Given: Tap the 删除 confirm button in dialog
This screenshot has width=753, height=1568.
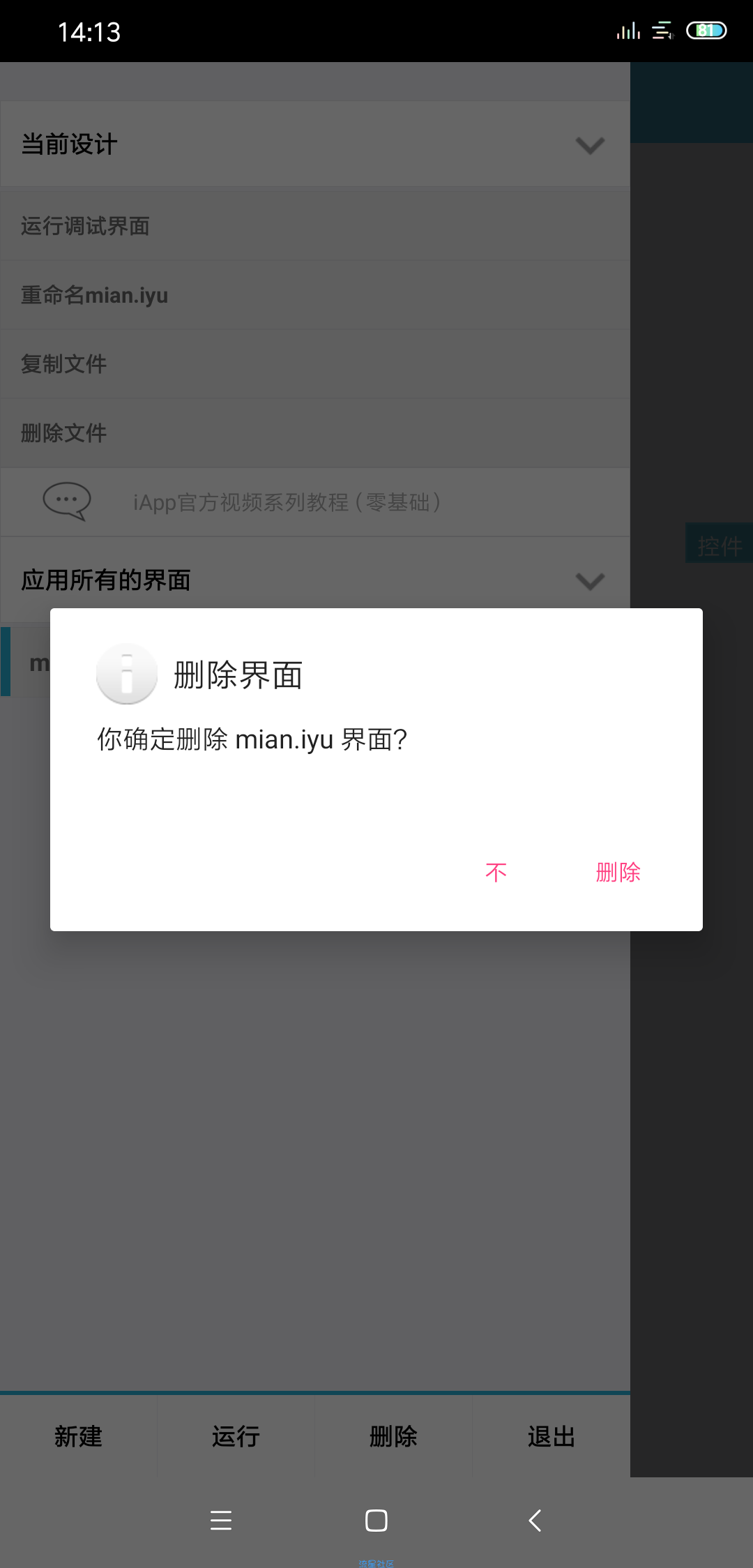Looking at the screenshot, I should 618,872.
